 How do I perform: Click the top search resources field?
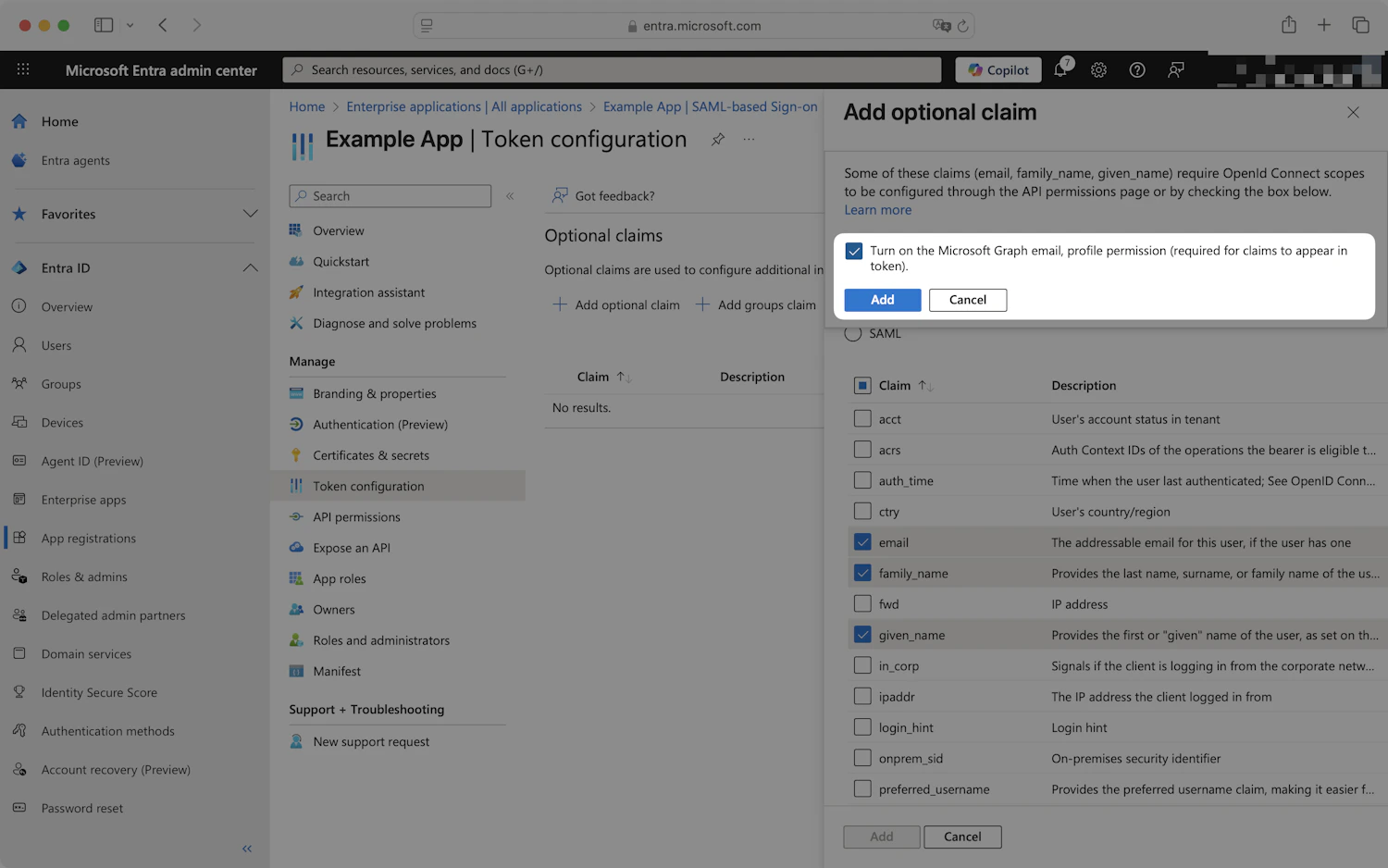(x=612, y=69)
